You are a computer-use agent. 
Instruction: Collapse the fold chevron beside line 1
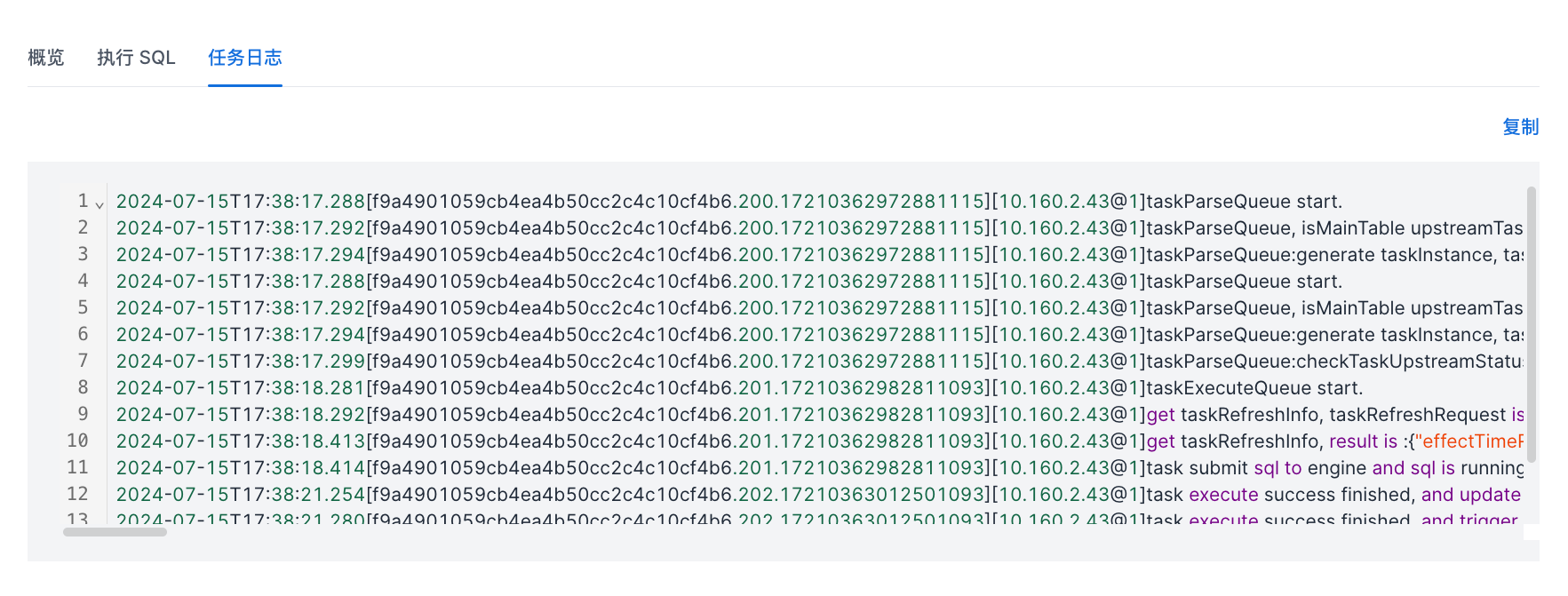point(99,205)
